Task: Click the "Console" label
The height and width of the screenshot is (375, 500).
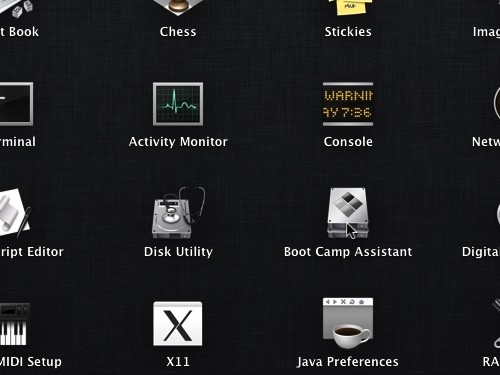Action: pyautogui.click(x=348, y=142)
